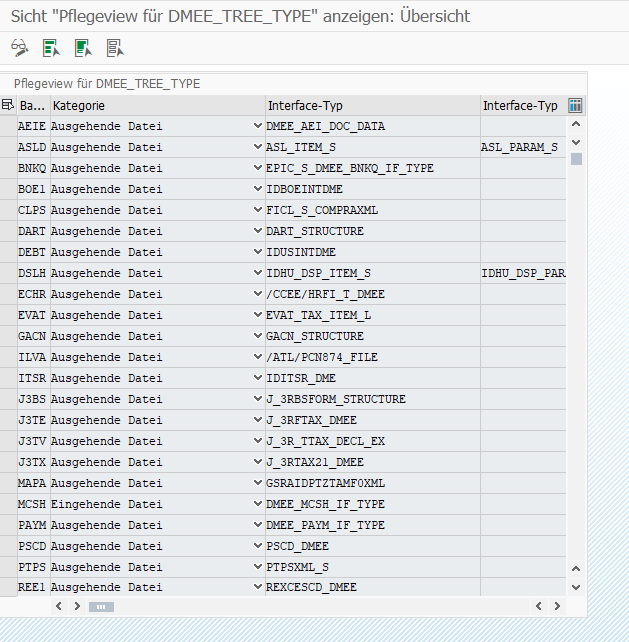Image resolution: width=629 pixels, height=642 pixels.
Task: Click the IDHU_DSP_PAR cell in second Interface-Typ column
Action: [523, 273]
